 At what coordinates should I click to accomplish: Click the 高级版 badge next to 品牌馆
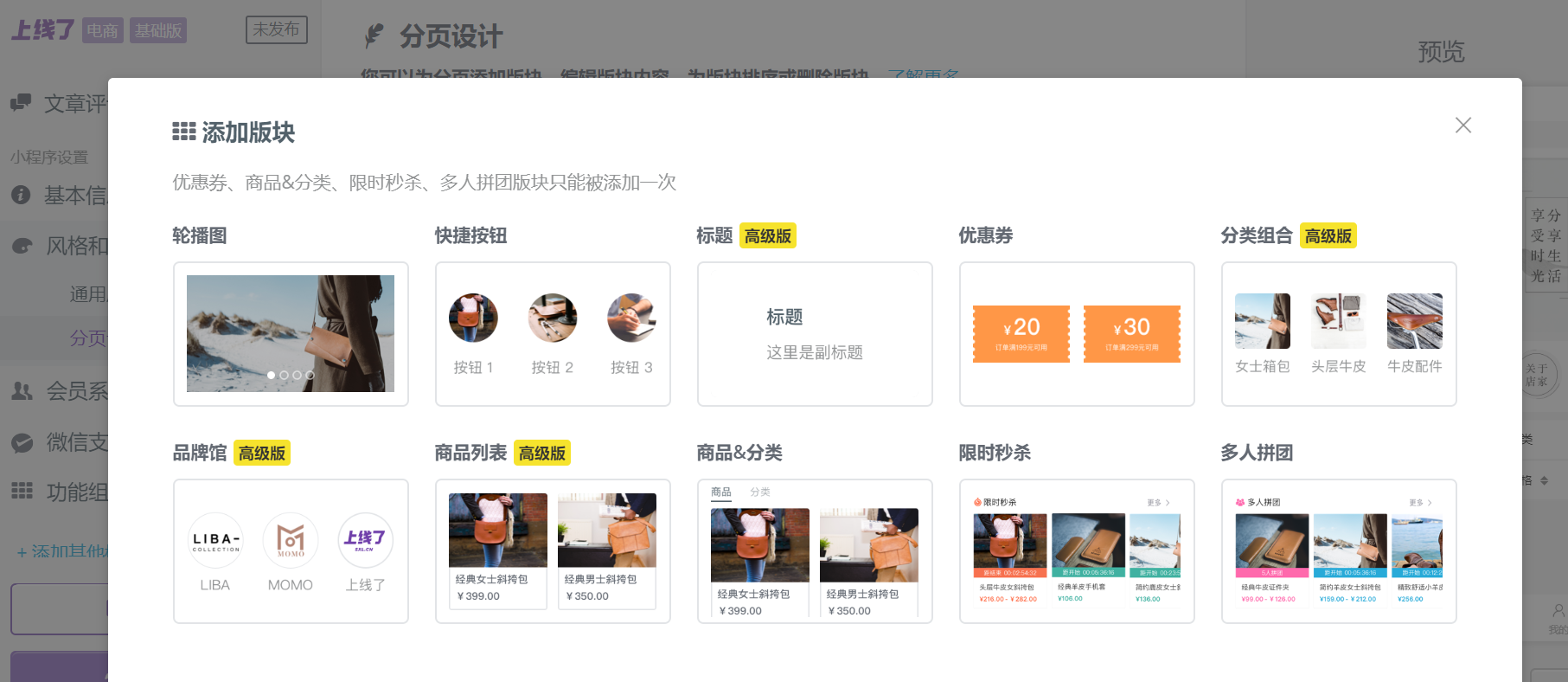(262, 453)
